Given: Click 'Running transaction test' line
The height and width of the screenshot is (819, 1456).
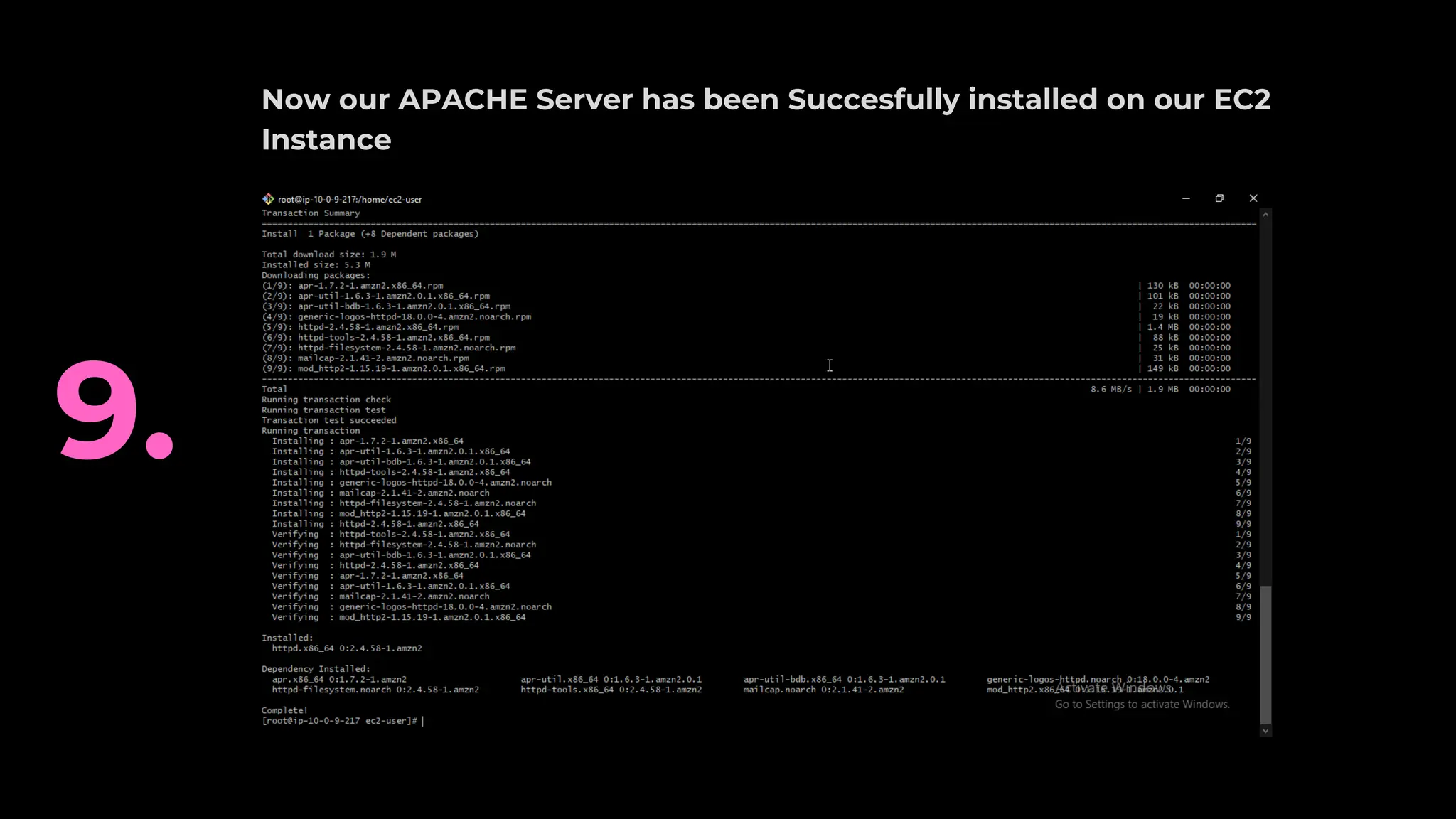Looking at the screenshot, I should click(323, 410).
